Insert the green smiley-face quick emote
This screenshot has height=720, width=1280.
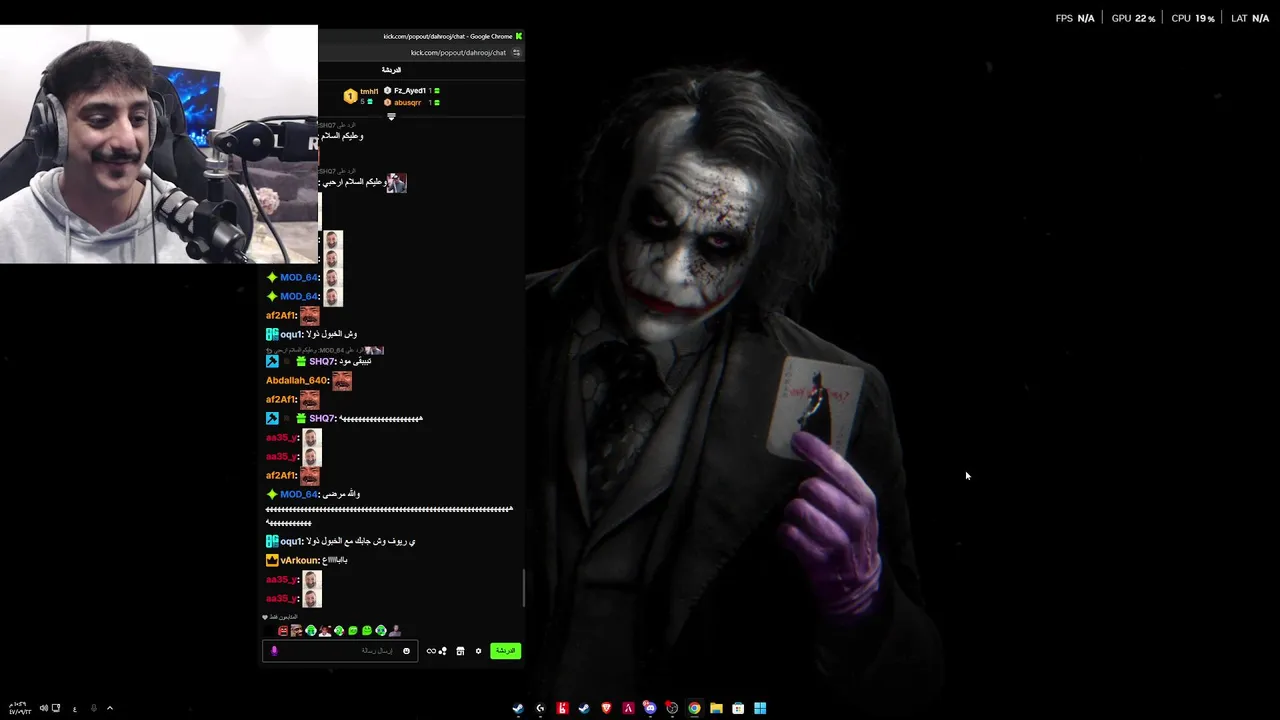(367, 631)
